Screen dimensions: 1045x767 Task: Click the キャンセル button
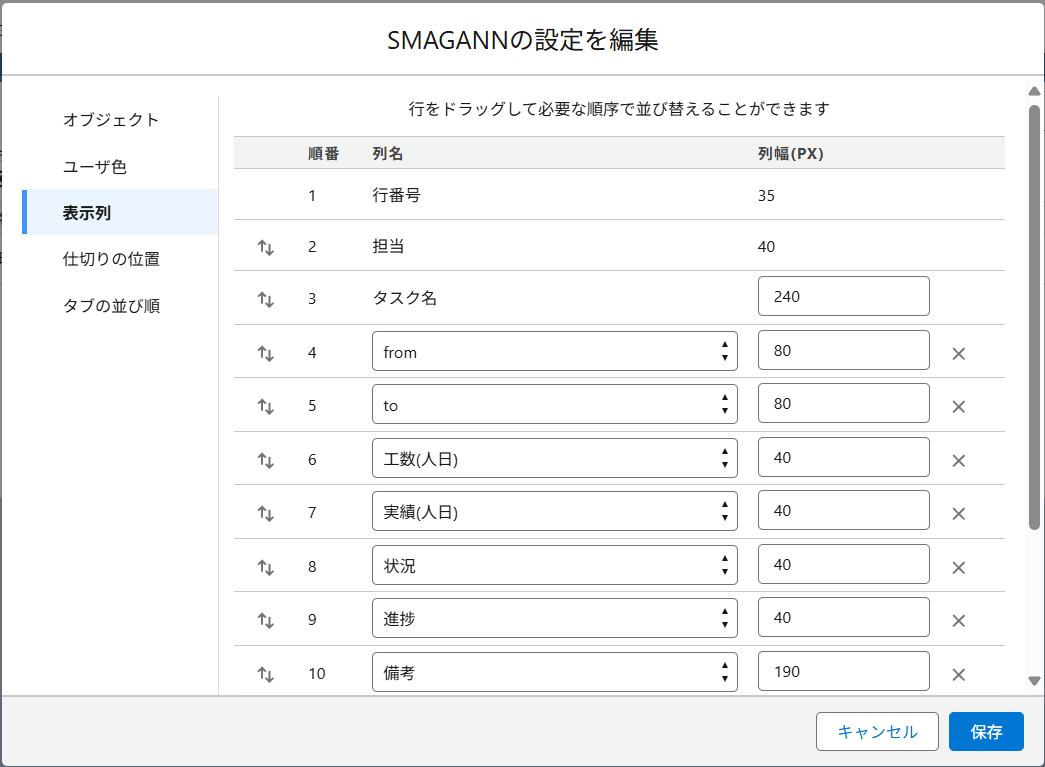[877, 731]
